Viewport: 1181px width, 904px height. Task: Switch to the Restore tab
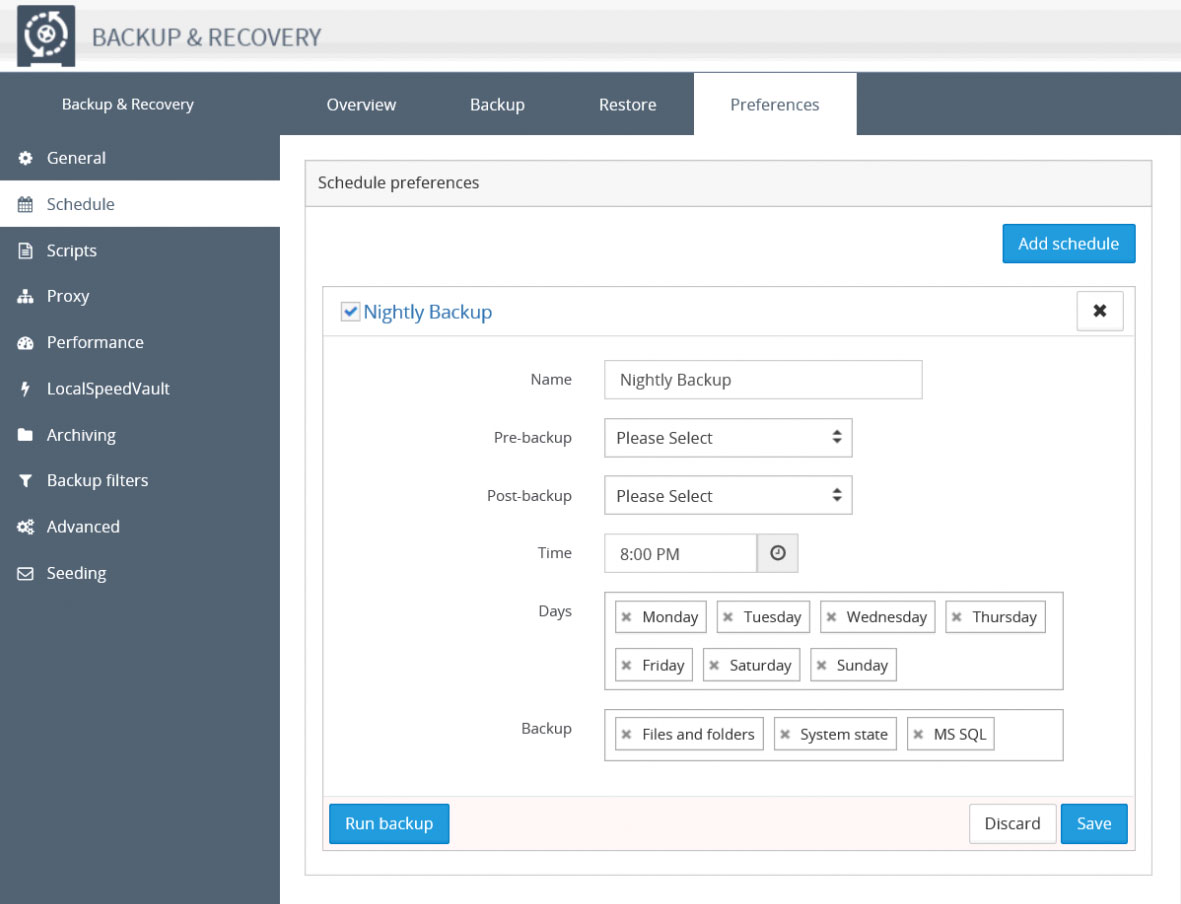[627, 104]
